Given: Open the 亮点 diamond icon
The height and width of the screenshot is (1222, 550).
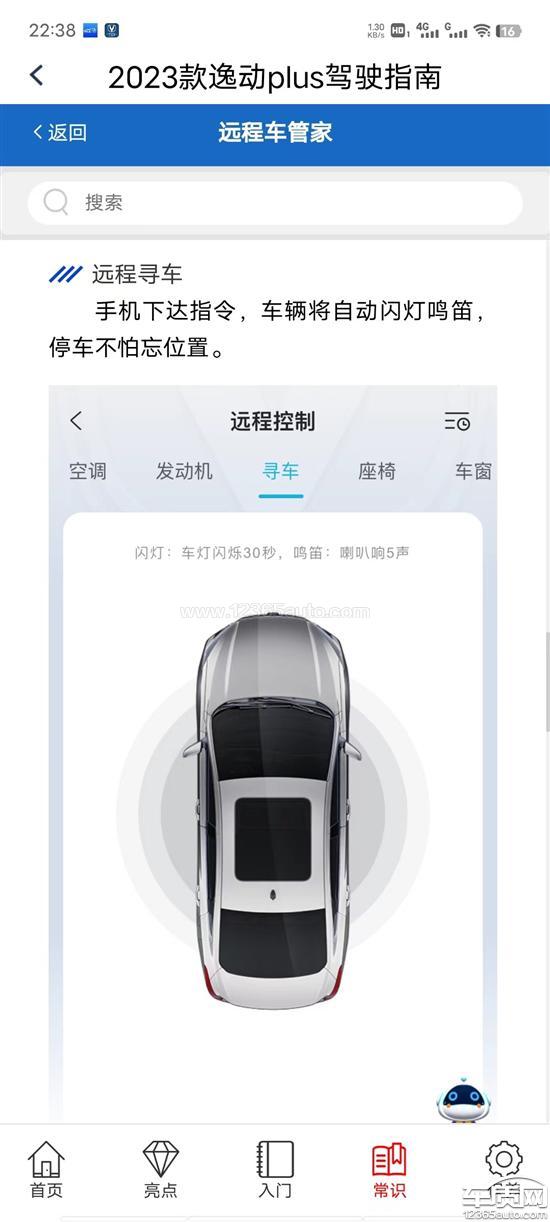Looking at the screenshot, I should pos(160,1169).
